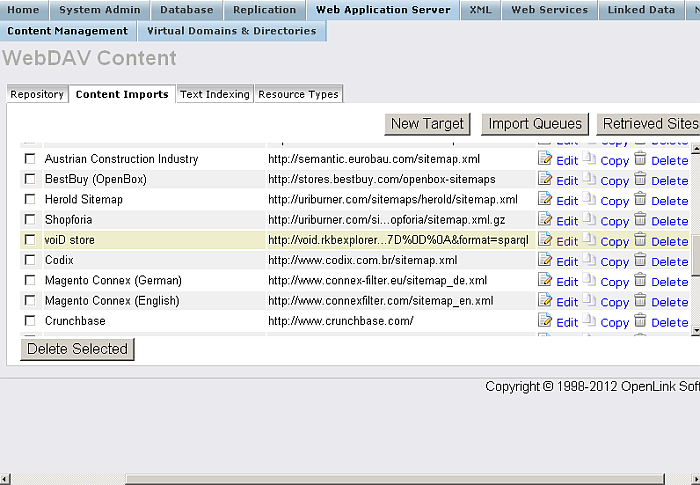700x485 pixels.
Task: Click trash icon for Herold Sitemap
Action: (x=640, y=198)
